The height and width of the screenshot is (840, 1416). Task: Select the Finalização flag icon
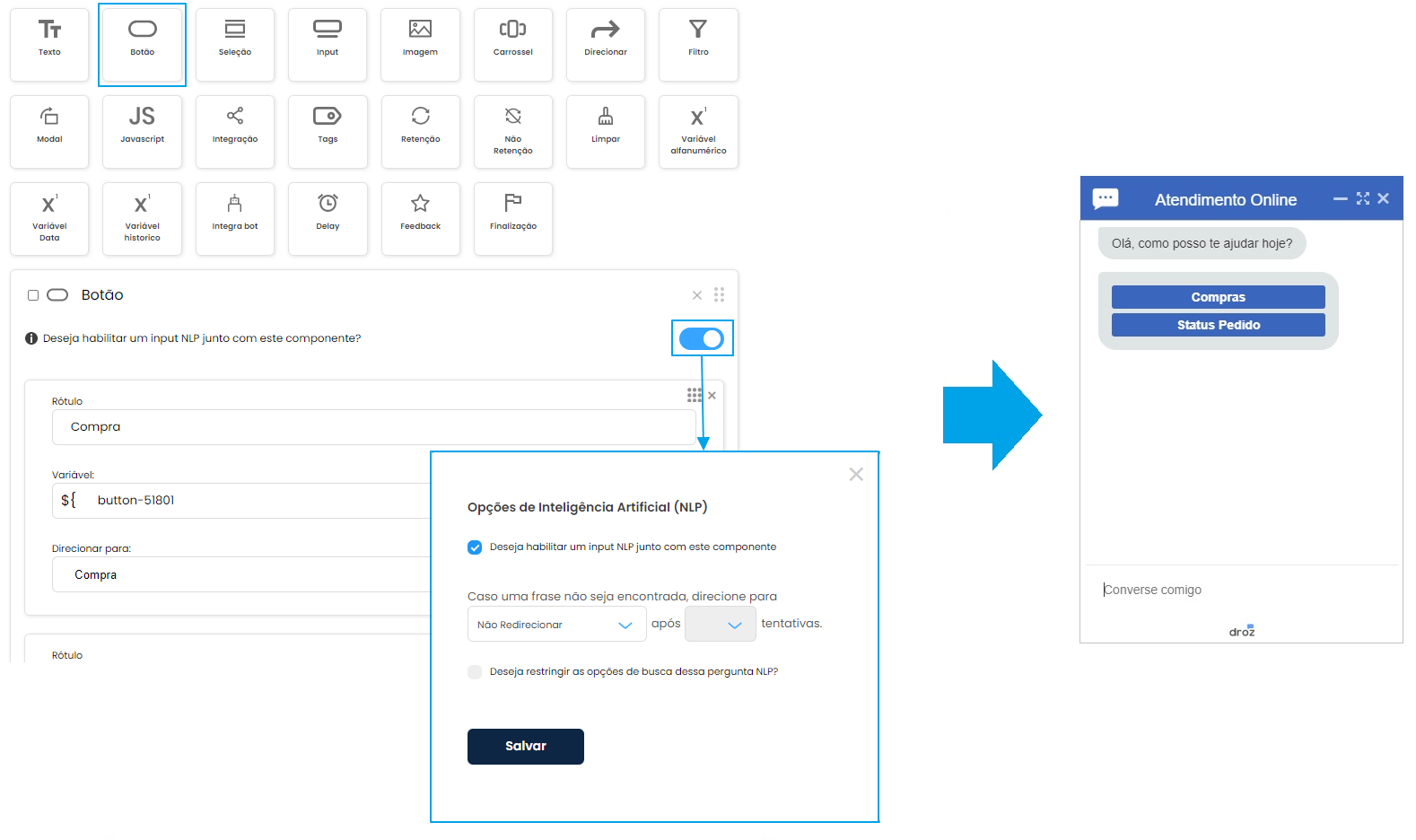(512, 204)
